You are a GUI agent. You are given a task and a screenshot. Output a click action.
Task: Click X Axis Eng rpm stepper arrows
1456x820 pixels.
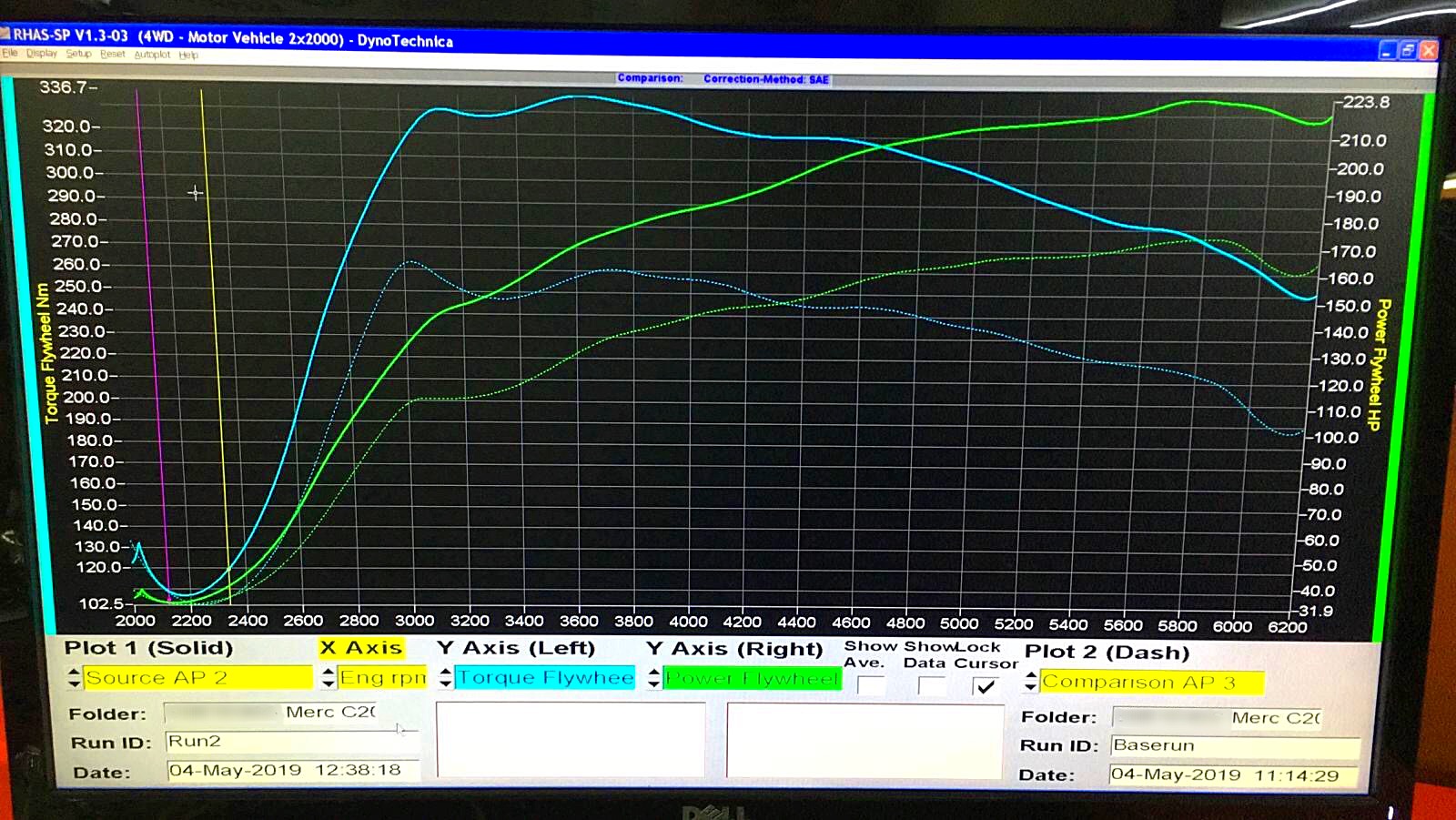[x=329, y=678]
